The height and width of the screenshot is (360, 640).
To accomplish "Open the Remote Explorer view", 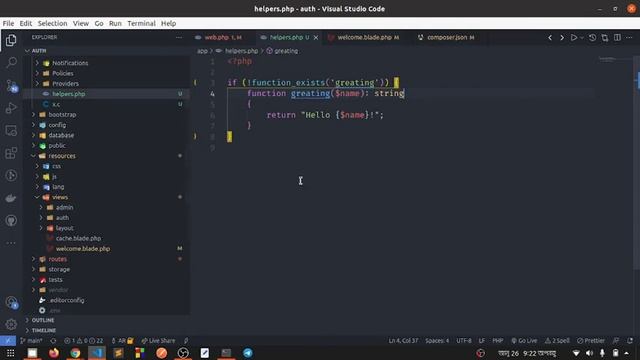I will tap(11, 131).
